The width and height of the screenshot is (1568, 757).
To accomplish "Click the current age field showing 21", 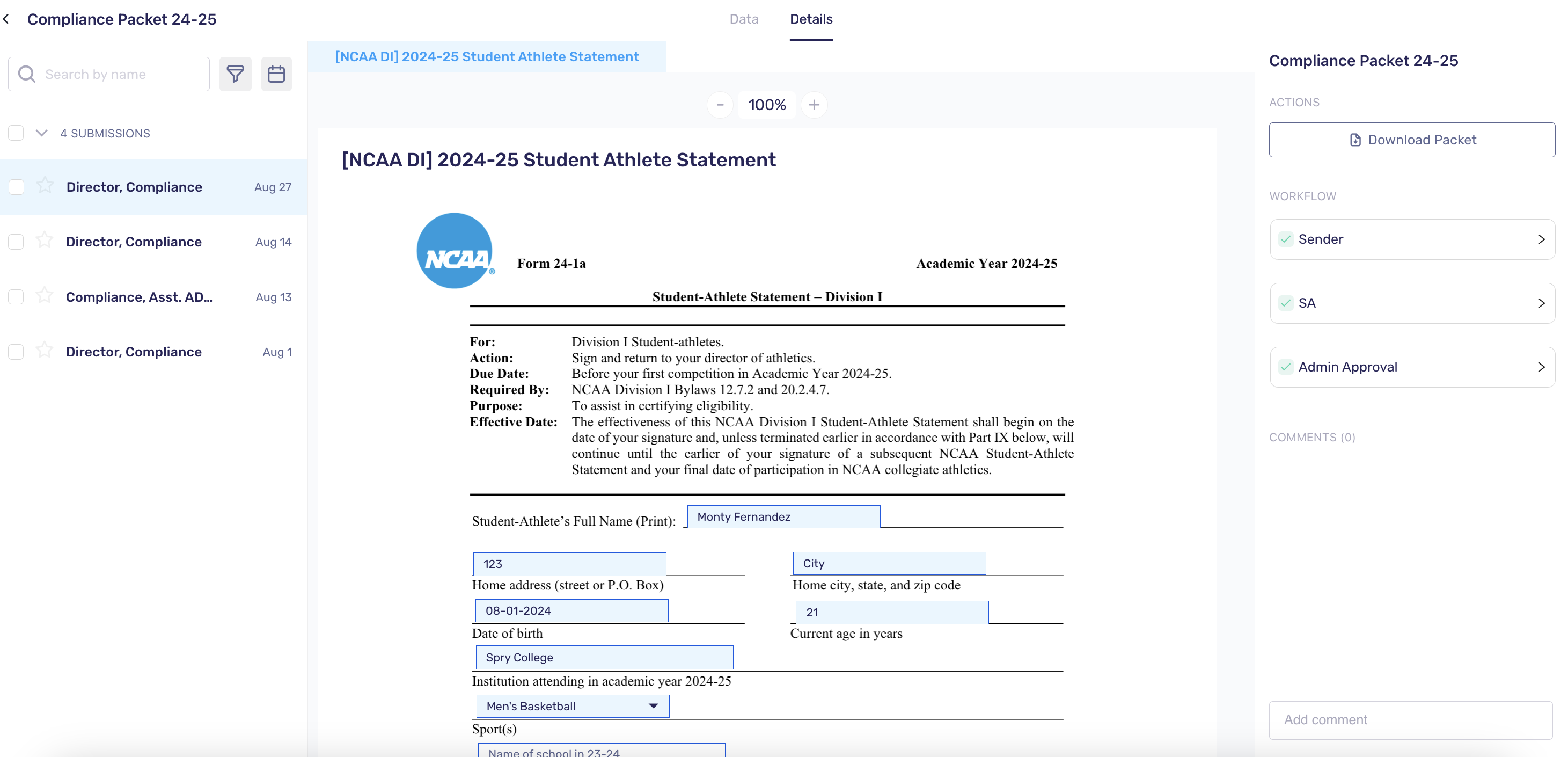I will (892, 612).
